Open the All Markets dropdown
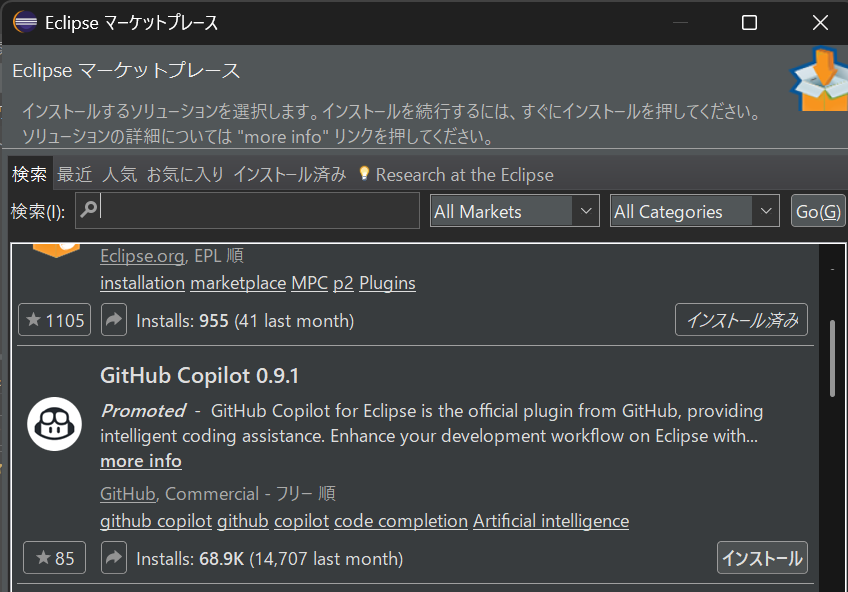848x592 pixels. pos(514,211)
